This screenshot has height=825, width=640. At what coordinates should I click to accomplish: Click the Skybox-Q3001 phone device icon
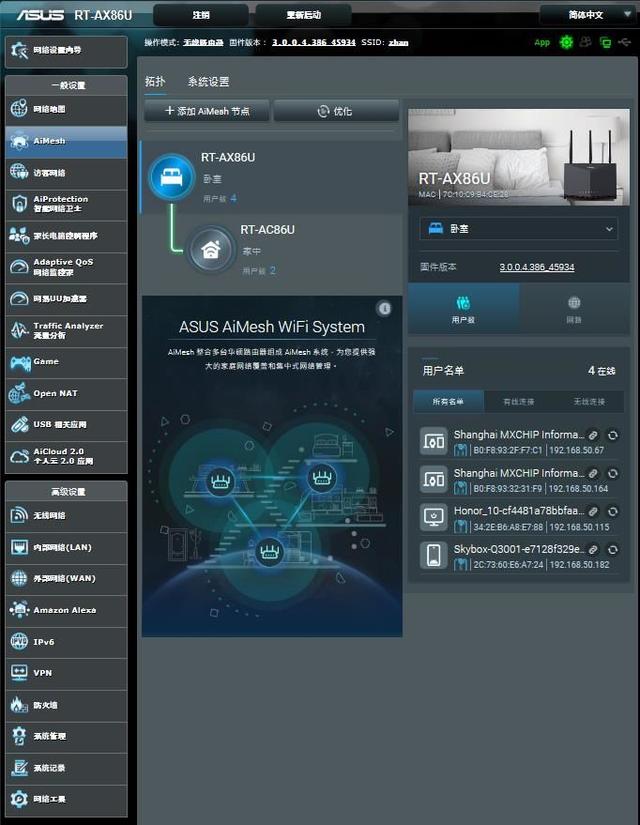coord(434,555)
